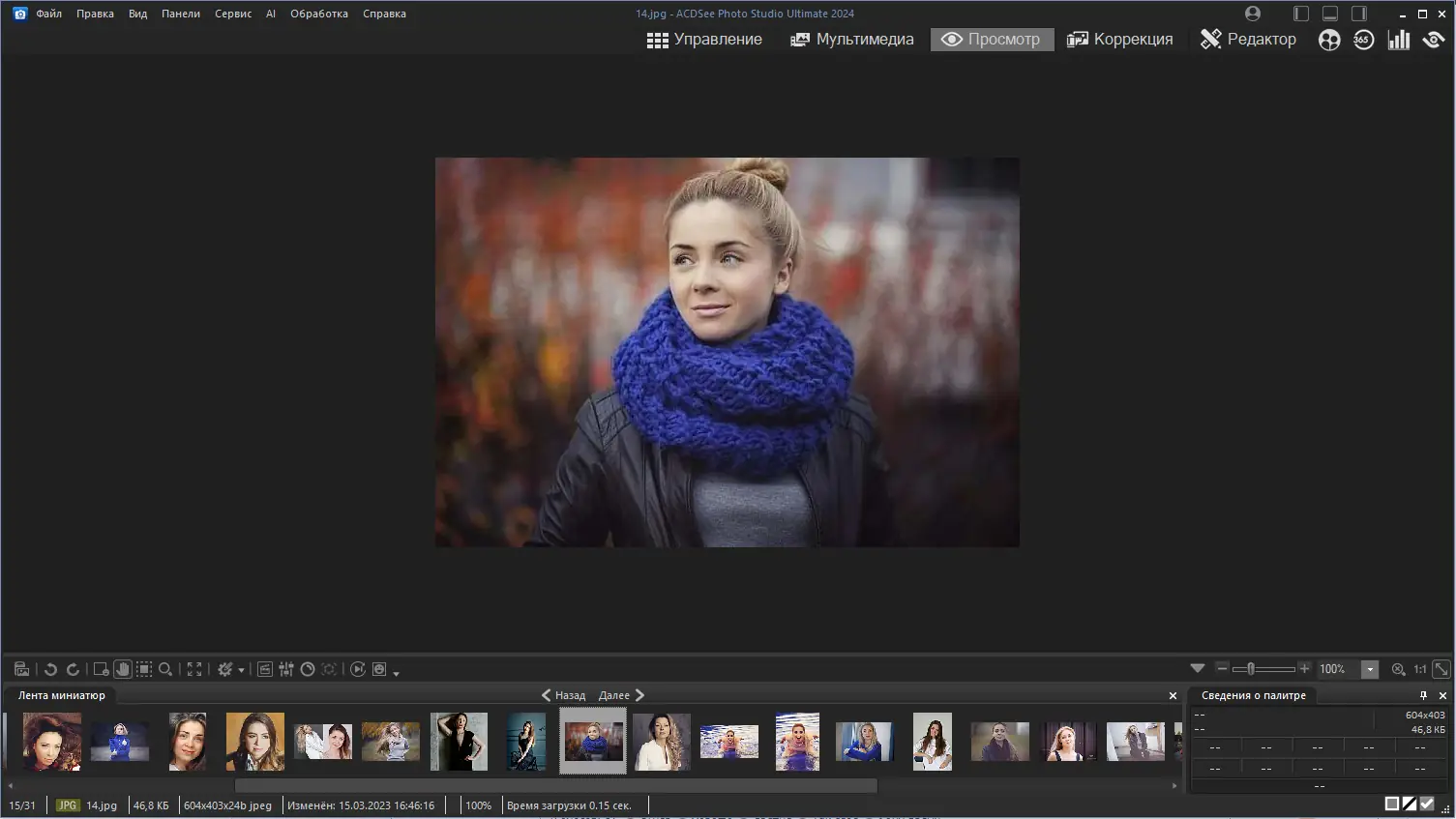
Task: Open the People mode icon
Action: pyautogui.click(x=1329, y=40)
